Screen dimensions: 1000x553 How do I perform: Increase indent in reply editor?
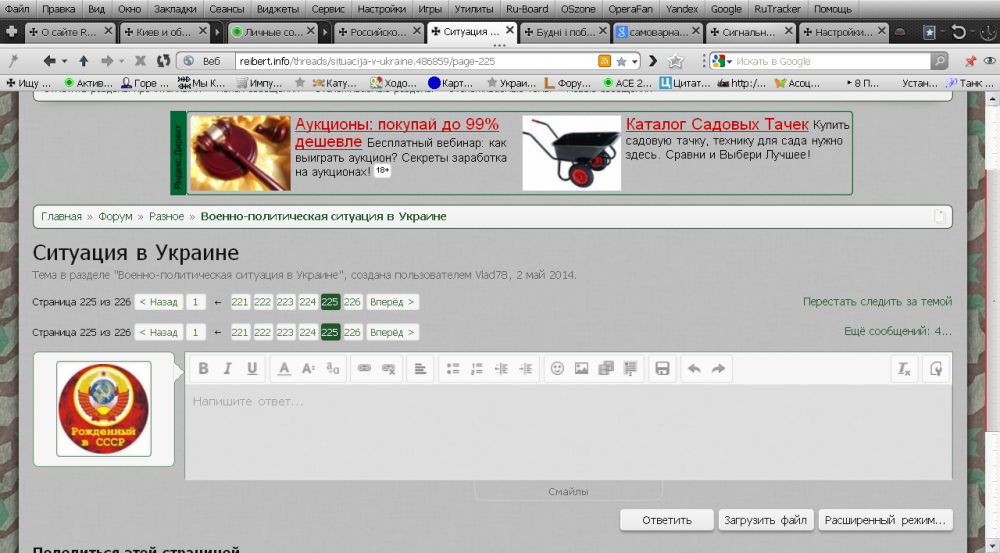click(x=526, y=369)
